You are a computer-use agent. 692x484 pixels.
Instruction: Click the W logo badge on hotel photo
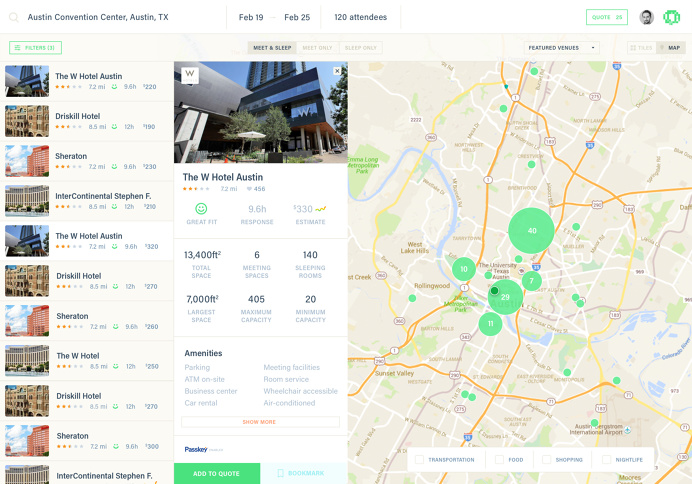[190, 75]
